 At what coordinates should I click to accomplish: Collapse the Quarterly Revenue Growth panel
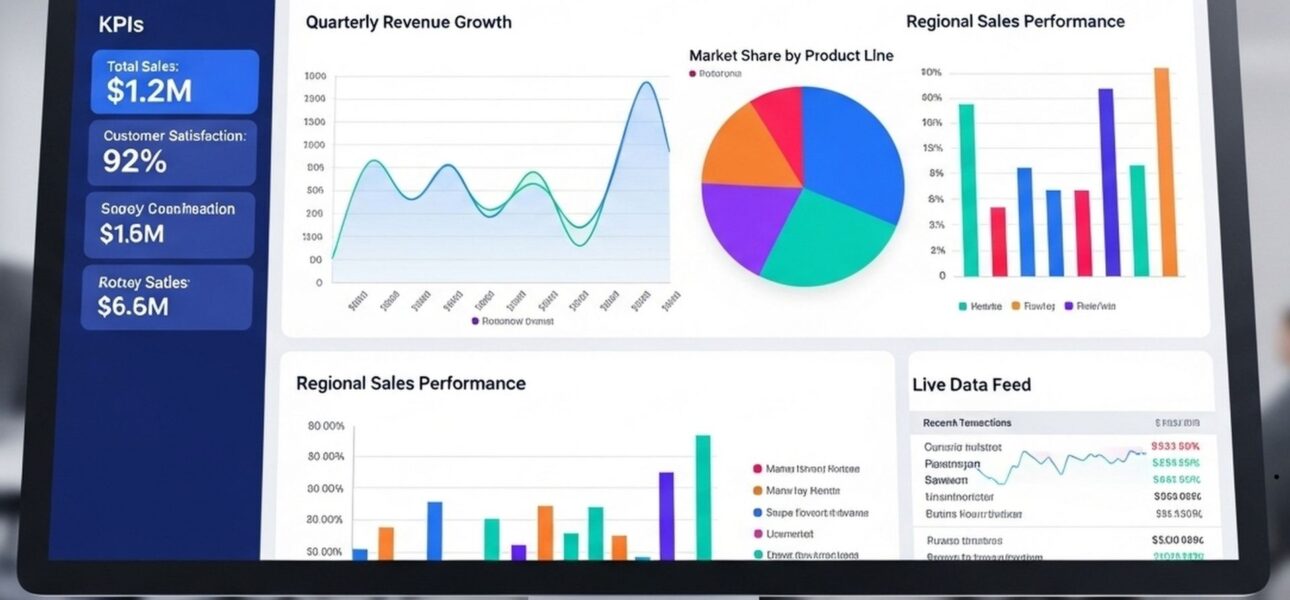click(x=408, y=21)
